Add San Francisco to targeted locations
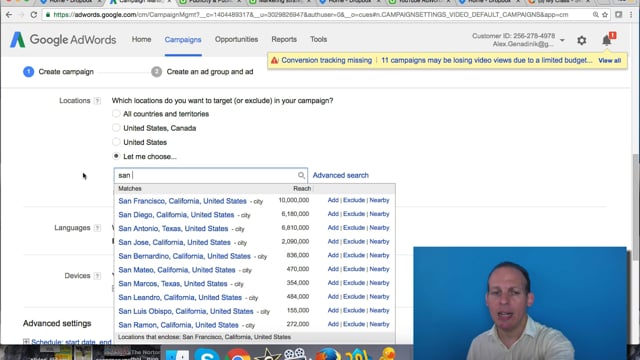The width and height of the screenshot is (640, 360). (333, 200)
